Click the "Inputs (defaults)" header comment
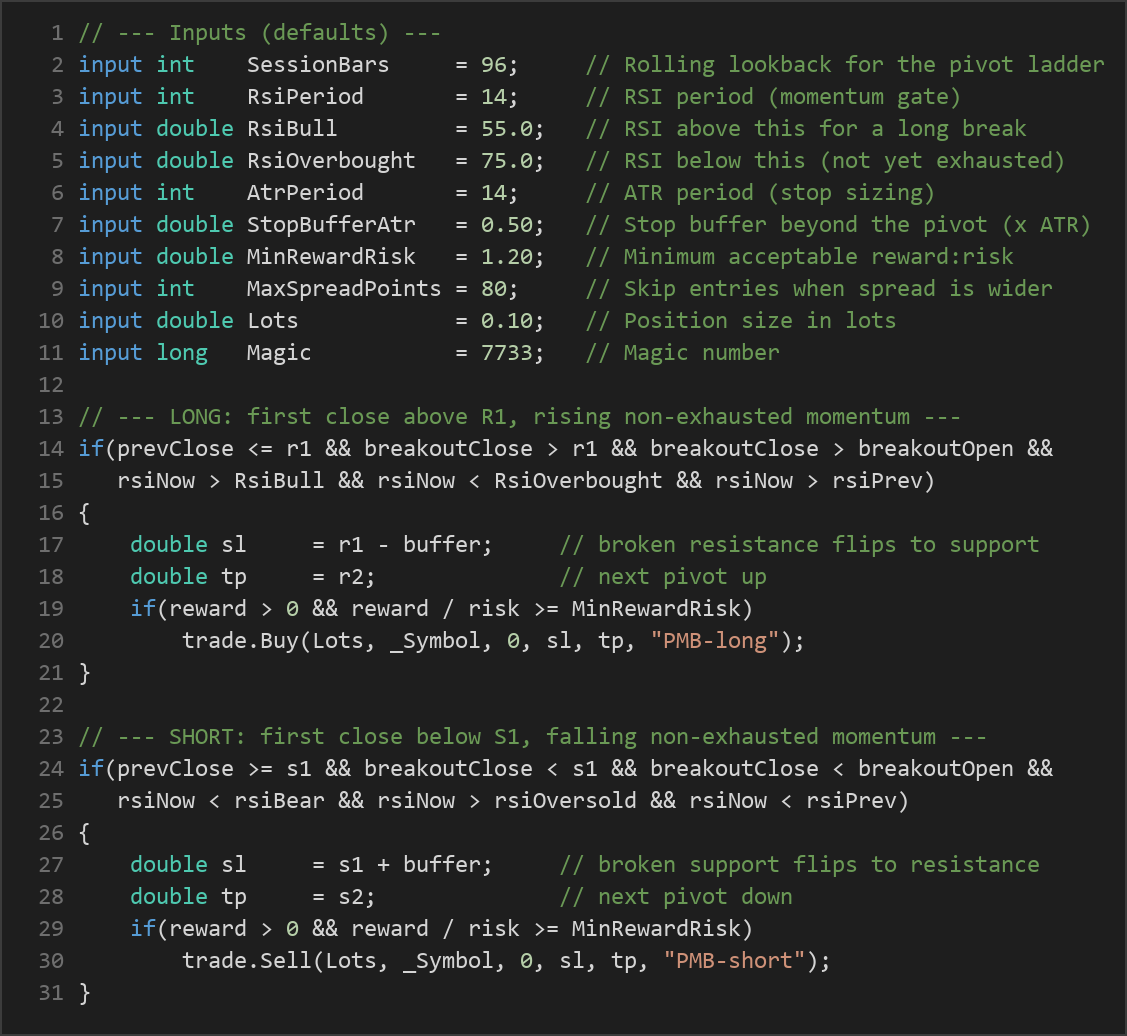1127x1036 pixels. coord(259,33)
